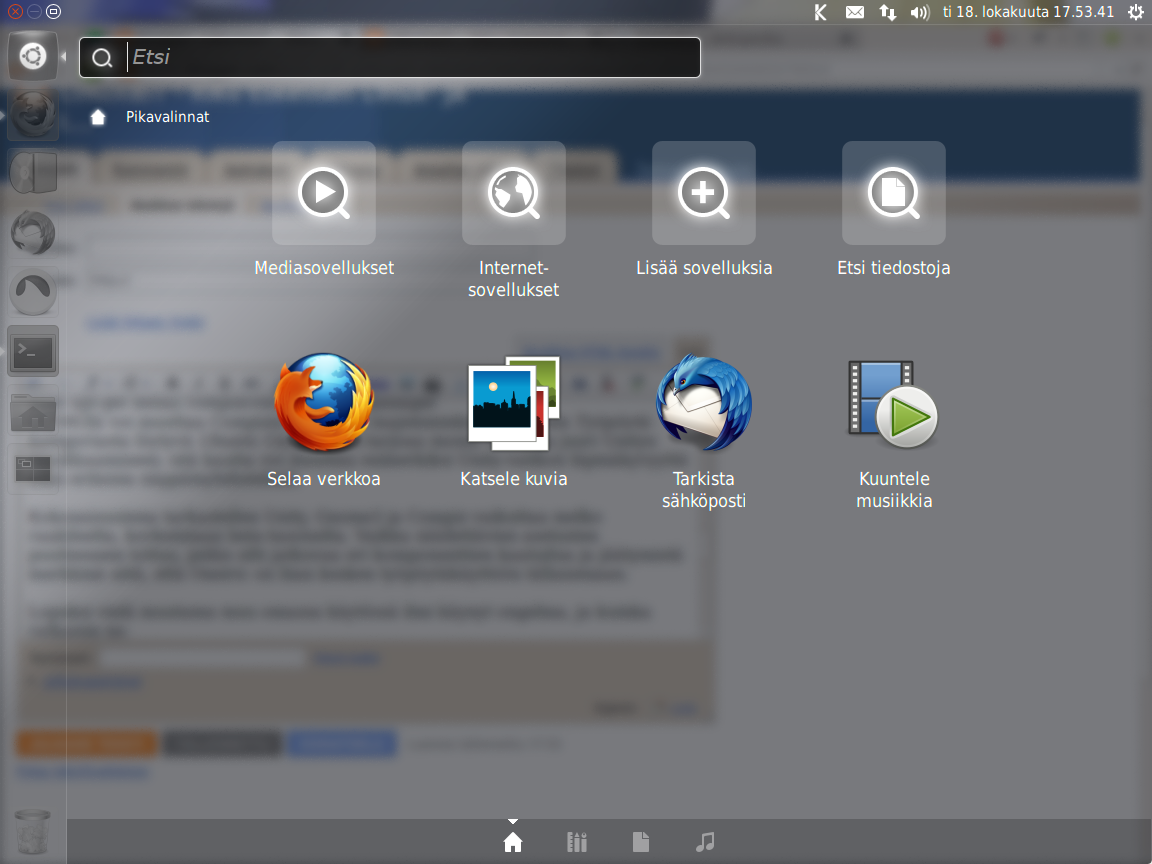The width and height of the screenshot is (1152, 864).
Task: Select the home lens tab at bottom
Action: point(513,842)
